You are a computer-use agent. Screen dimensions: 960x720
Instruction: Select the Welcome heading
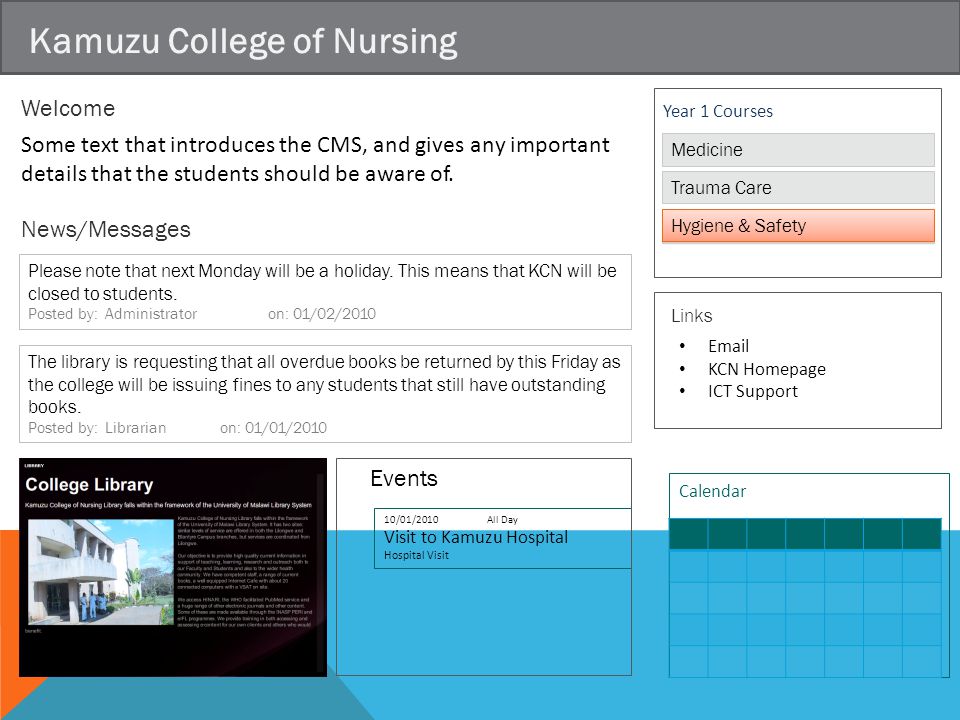(68, 108)
